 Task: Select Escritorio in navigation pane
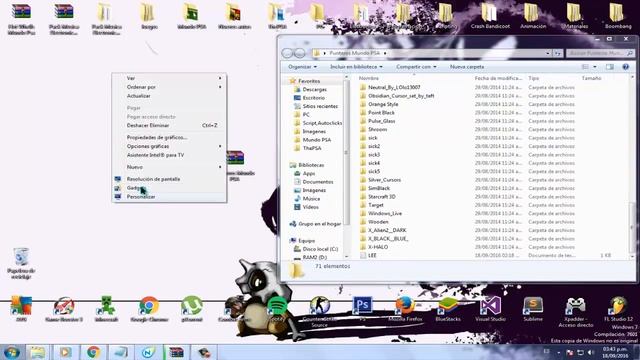tap(313, 98)
